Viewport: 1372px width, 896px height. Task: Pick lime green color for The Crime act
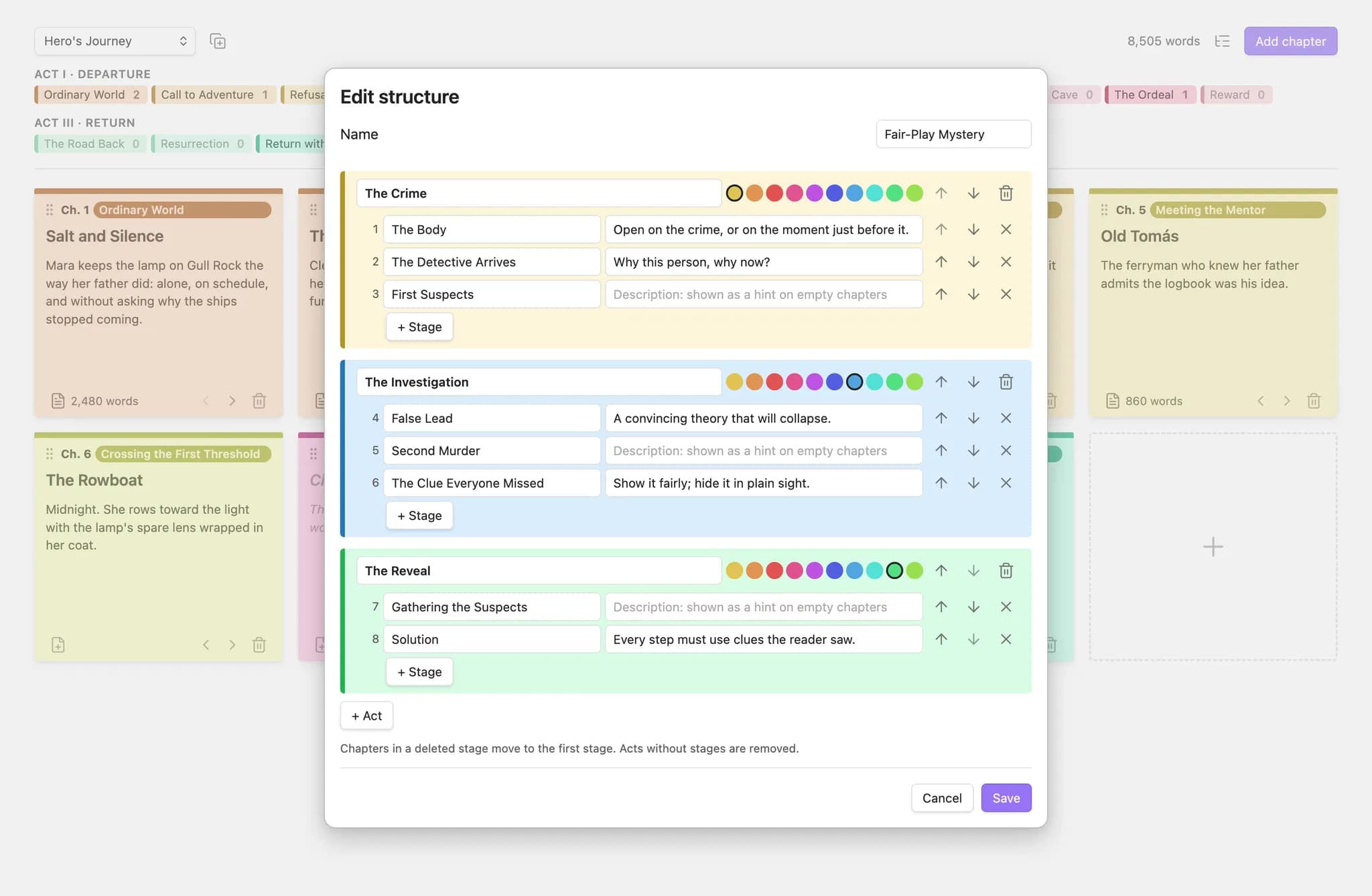point(914,193)
